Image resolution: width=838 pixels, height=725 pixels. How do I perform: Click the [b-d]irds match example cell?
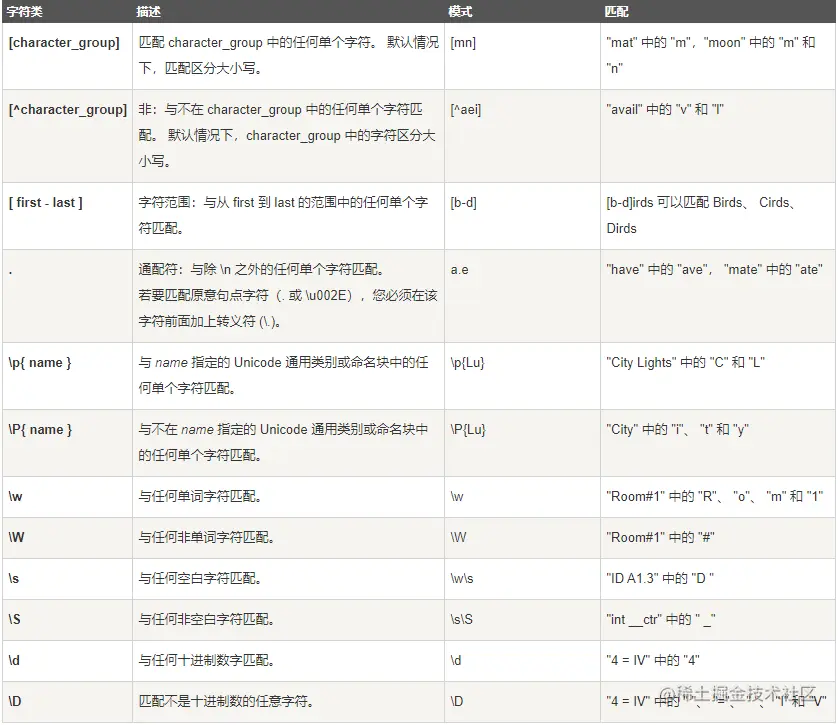pyautogui.click(x=718, y=216)
